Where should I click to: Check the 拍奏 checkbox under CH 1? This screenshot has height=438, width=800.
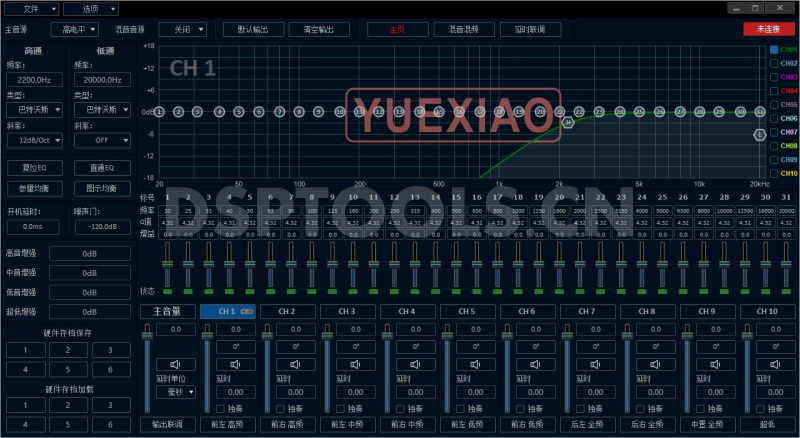point(221,408)
